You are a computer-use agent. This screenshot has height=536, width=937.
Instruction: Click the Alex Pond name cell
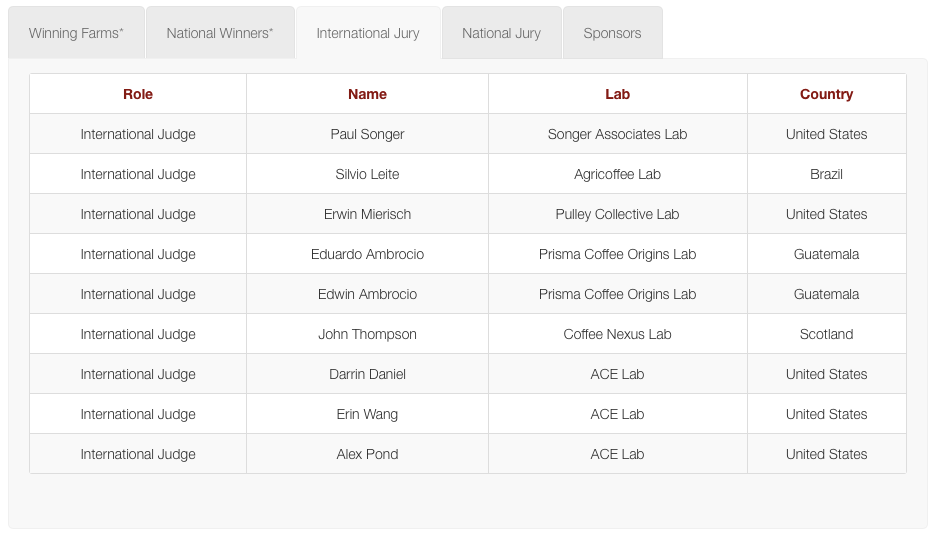click(x=368, y=454)
